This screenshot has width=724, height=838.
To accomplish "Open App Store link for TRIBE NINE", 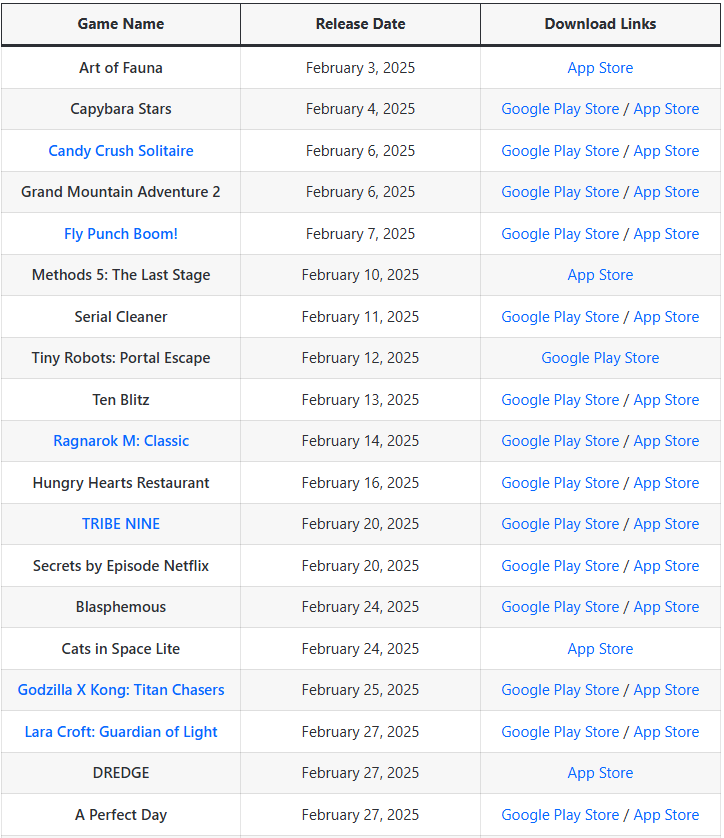I will click(666, 524).
